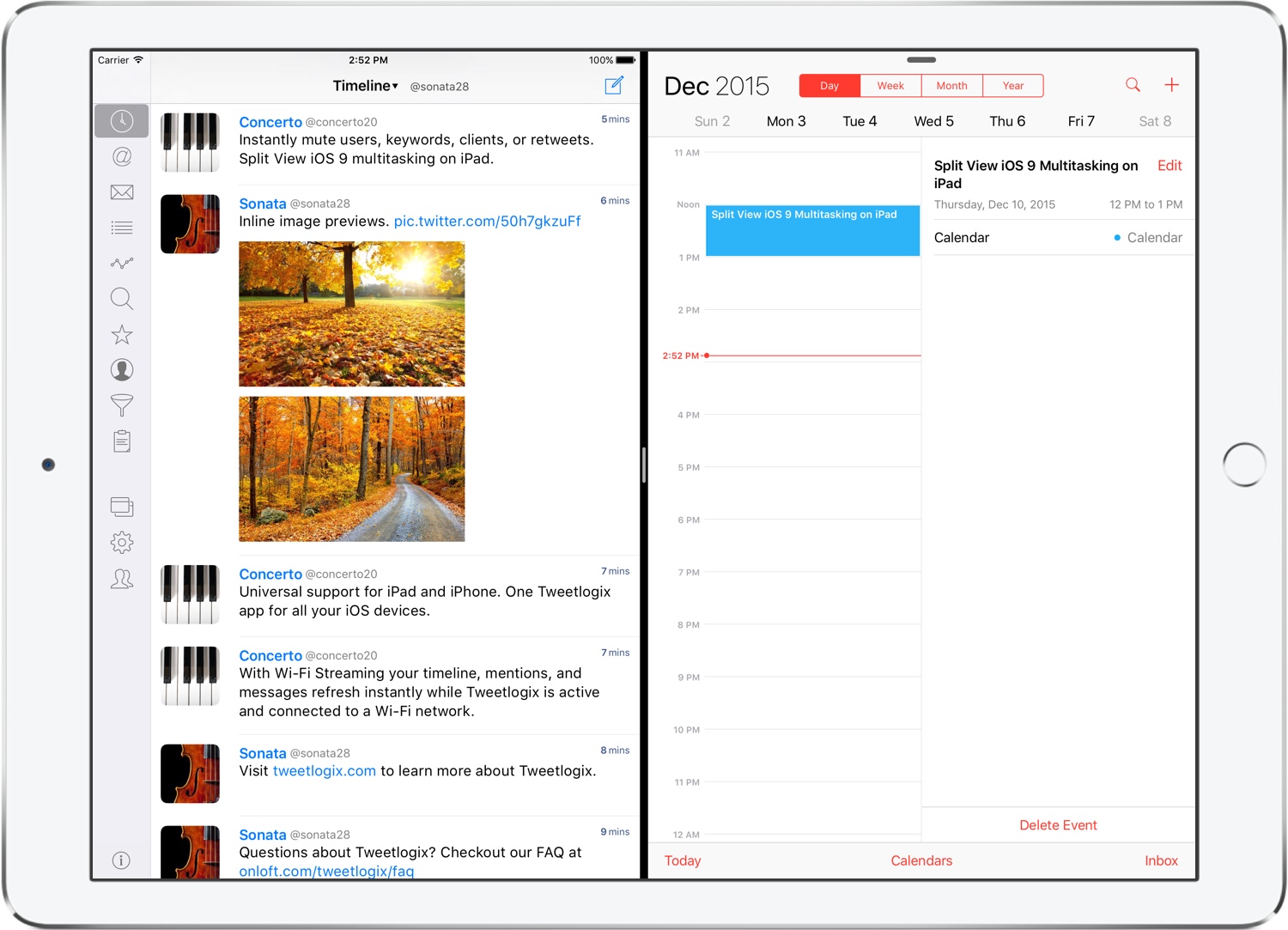
Task: Compose a new tweet
Action: point(614,85)
